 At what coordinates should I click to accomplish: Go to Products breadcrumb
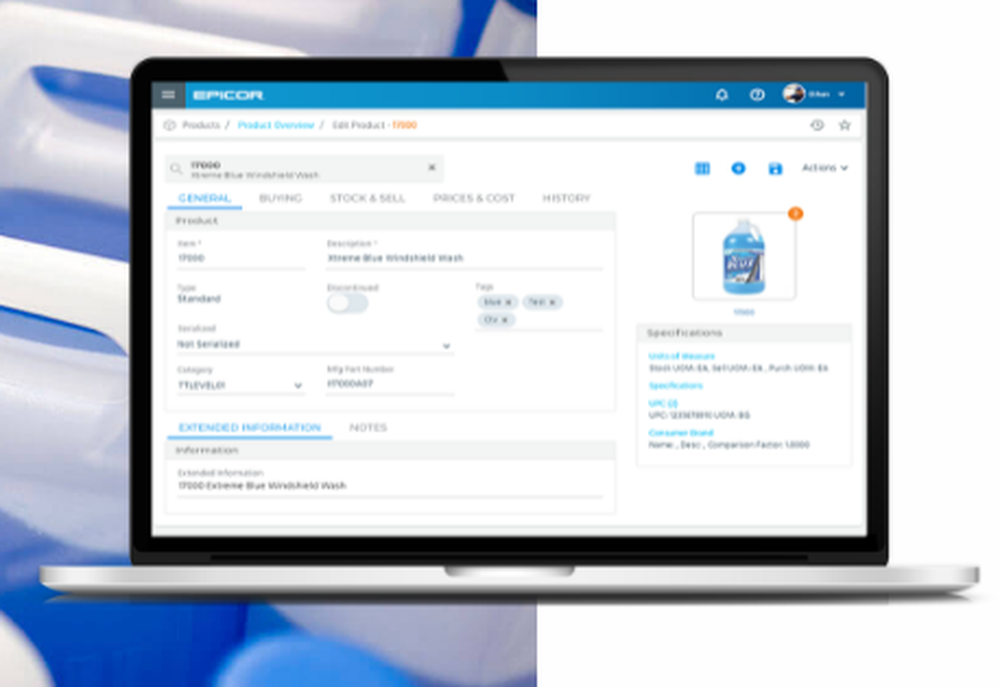coord(201,125)
